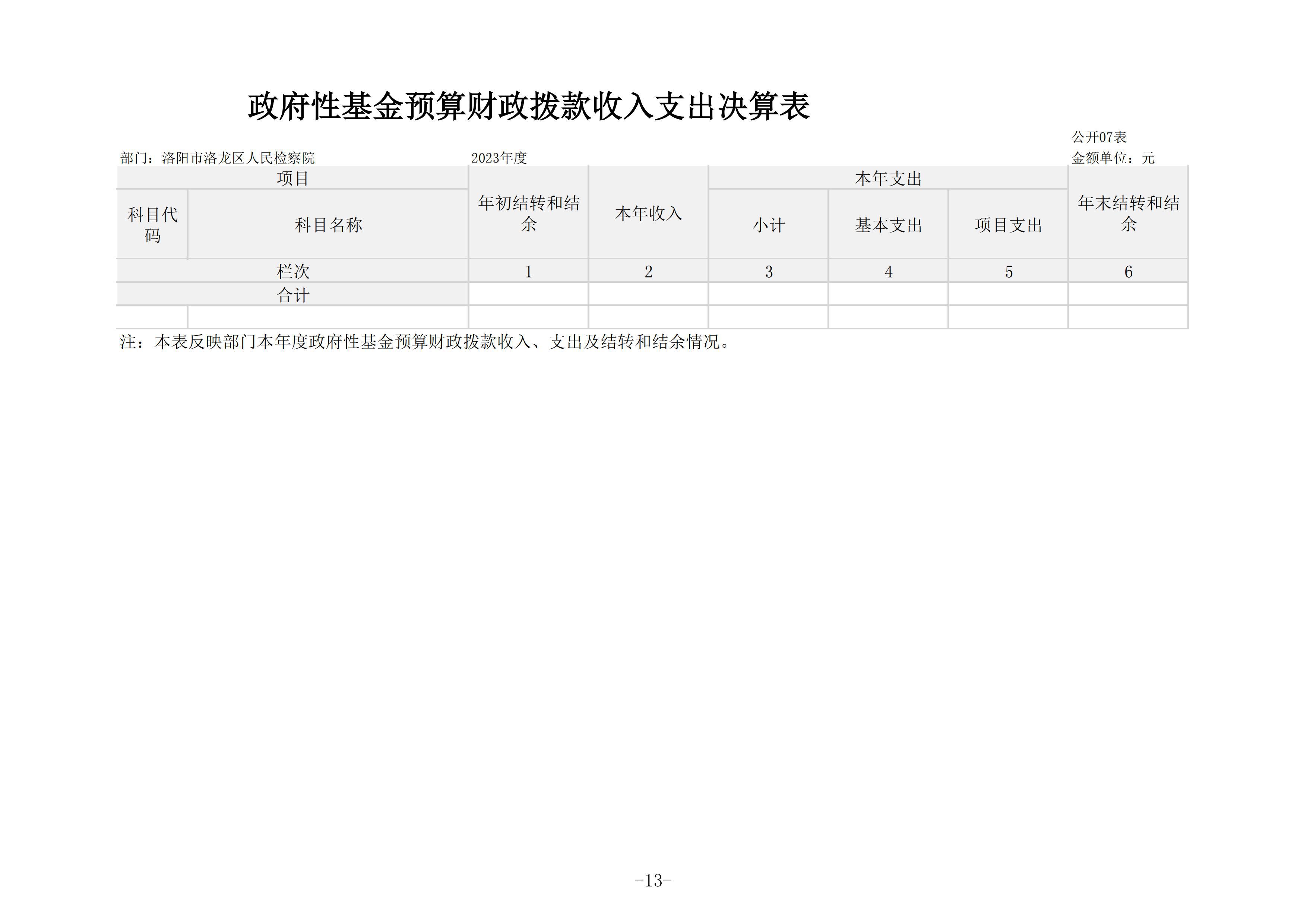
Task: Select column number 1 cell
Action: pyautogui.click(x=529, y=271)
